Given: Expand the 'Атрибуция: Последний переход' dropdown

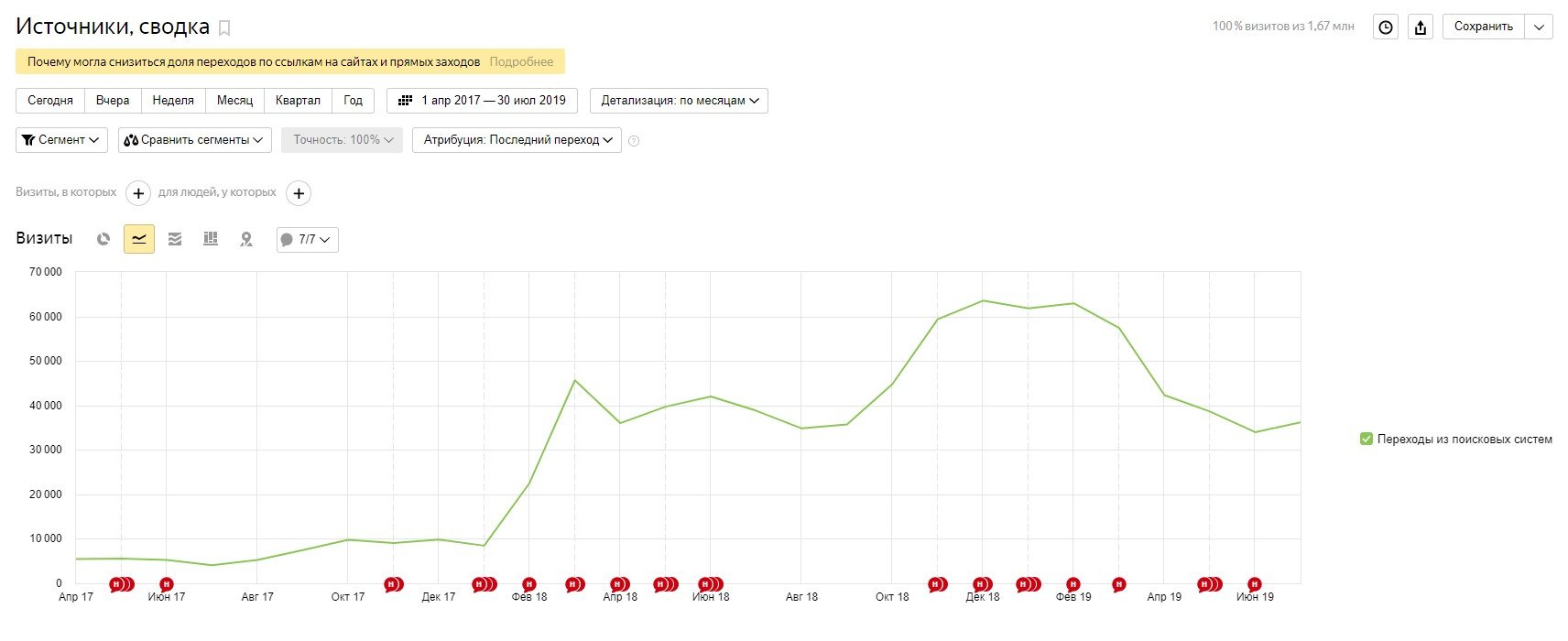Looking at the screenshot, I should (x=517, y=140).
